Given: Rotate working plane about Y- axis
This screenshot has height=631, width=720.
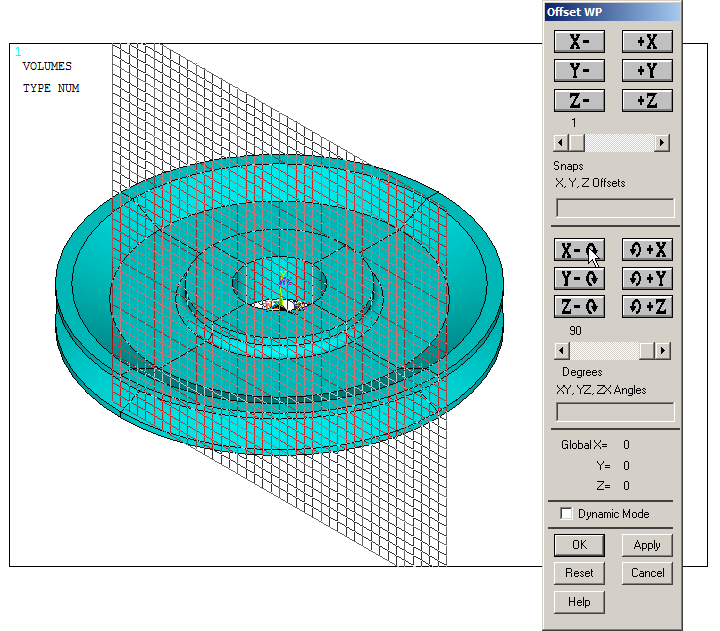Looking at the screenshot, I should 579,278.
